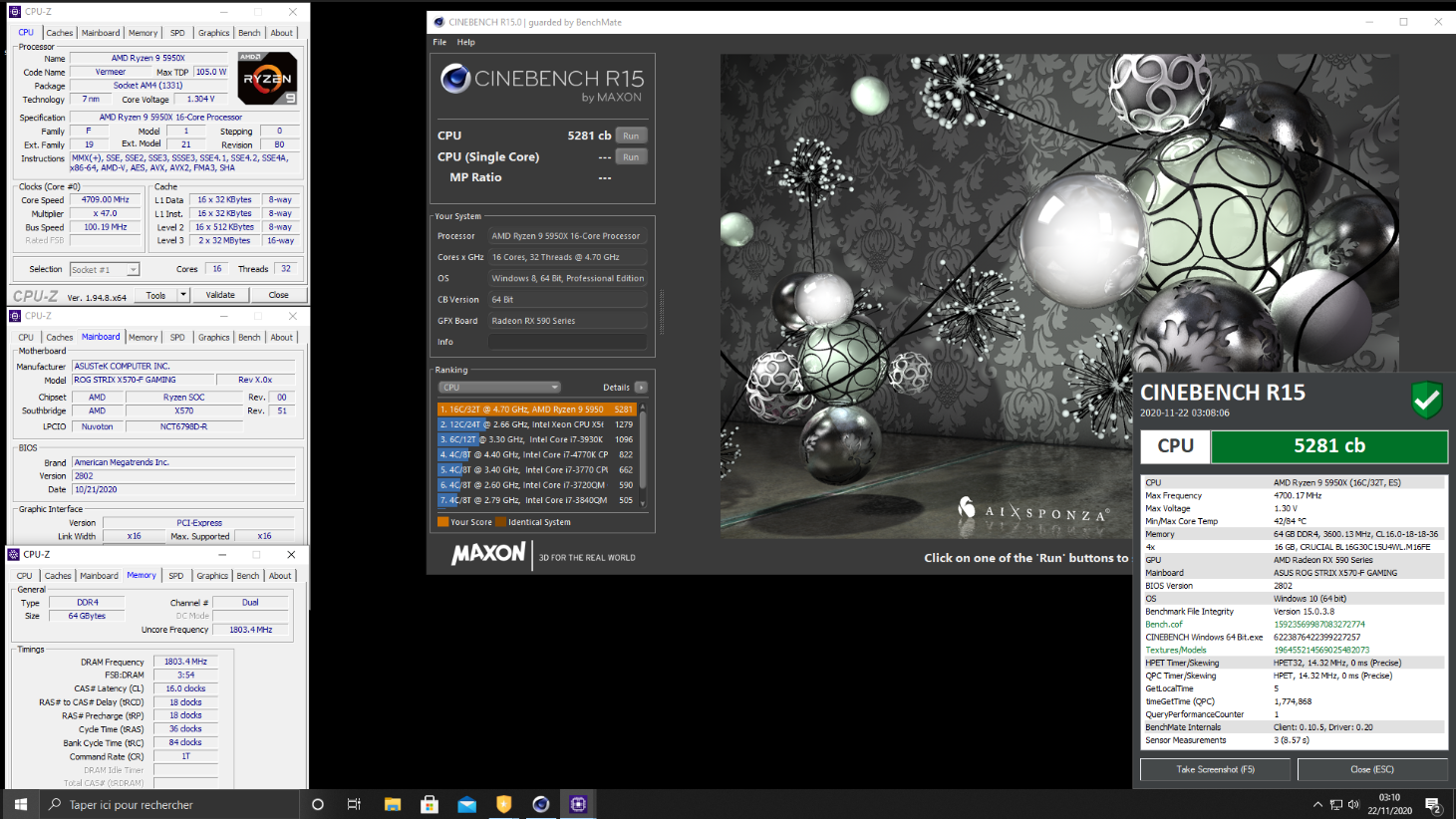1456x819 pixels.
Task: Click the Cinebench R15 sphere logo
Action: [x=455, y=78]
